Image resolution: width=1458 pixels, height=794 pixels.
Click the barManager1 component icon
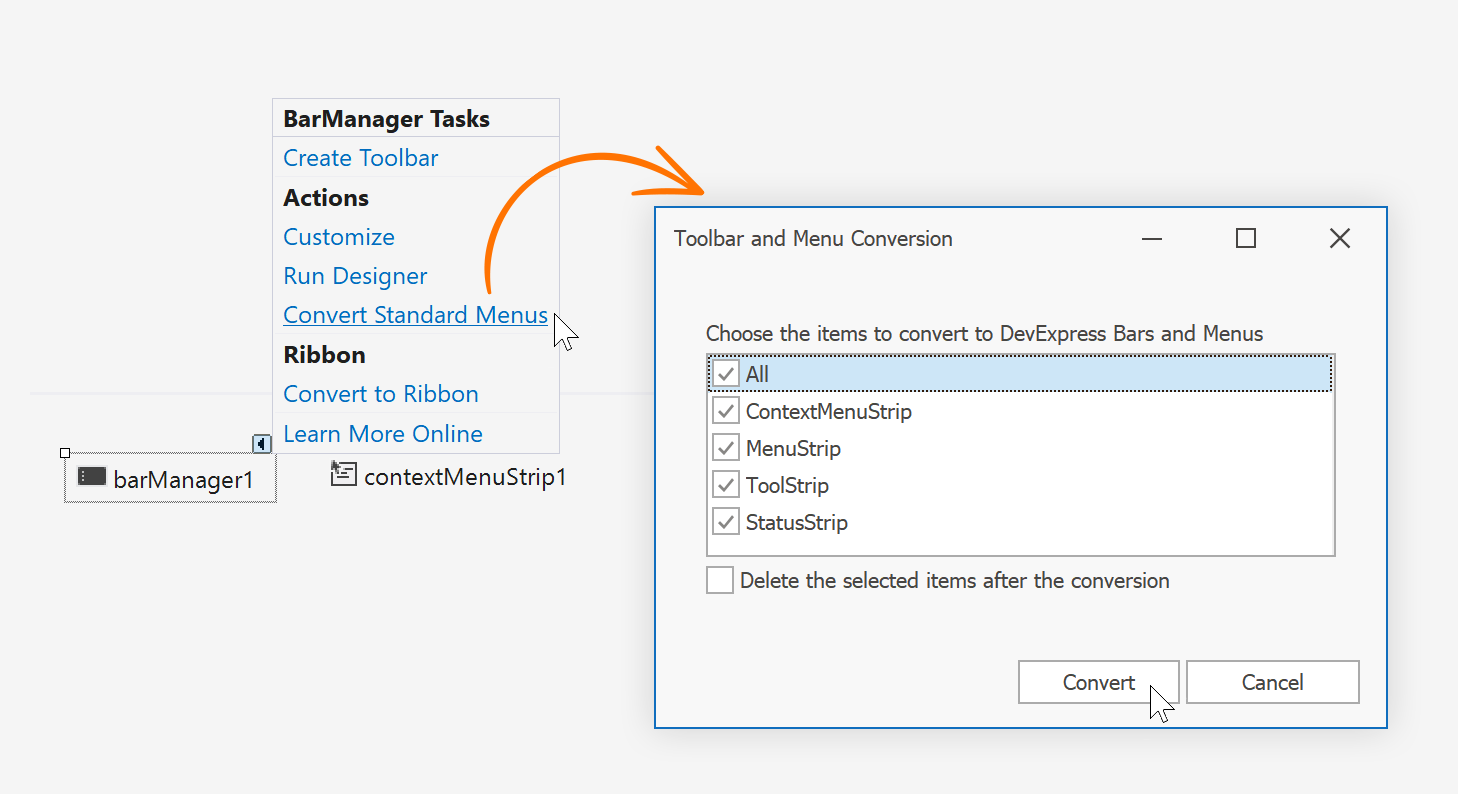coord(92,477)
